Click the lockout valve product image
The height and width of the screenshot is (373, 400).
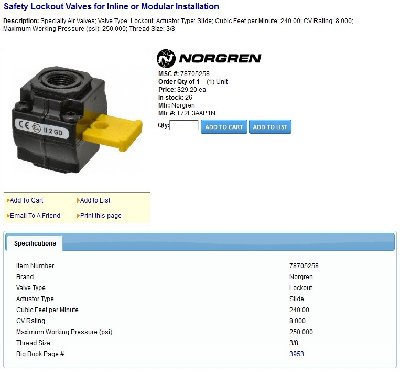coord(77,119)
